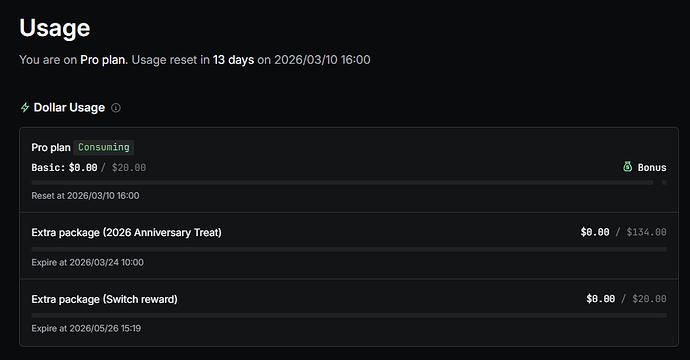Click the green lightning bolt icon
690x360 pixels.
[25, 107]
